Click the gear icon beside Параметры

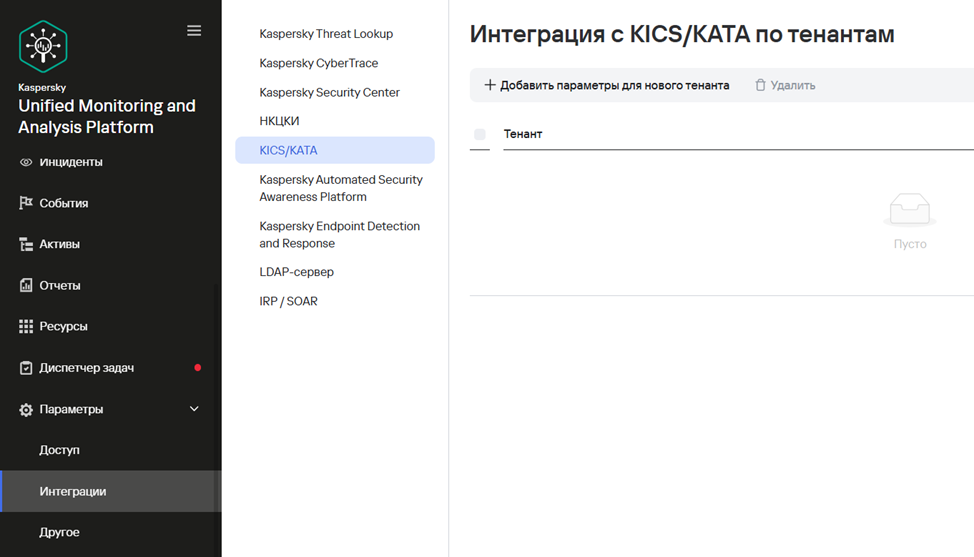click(25, 409)
